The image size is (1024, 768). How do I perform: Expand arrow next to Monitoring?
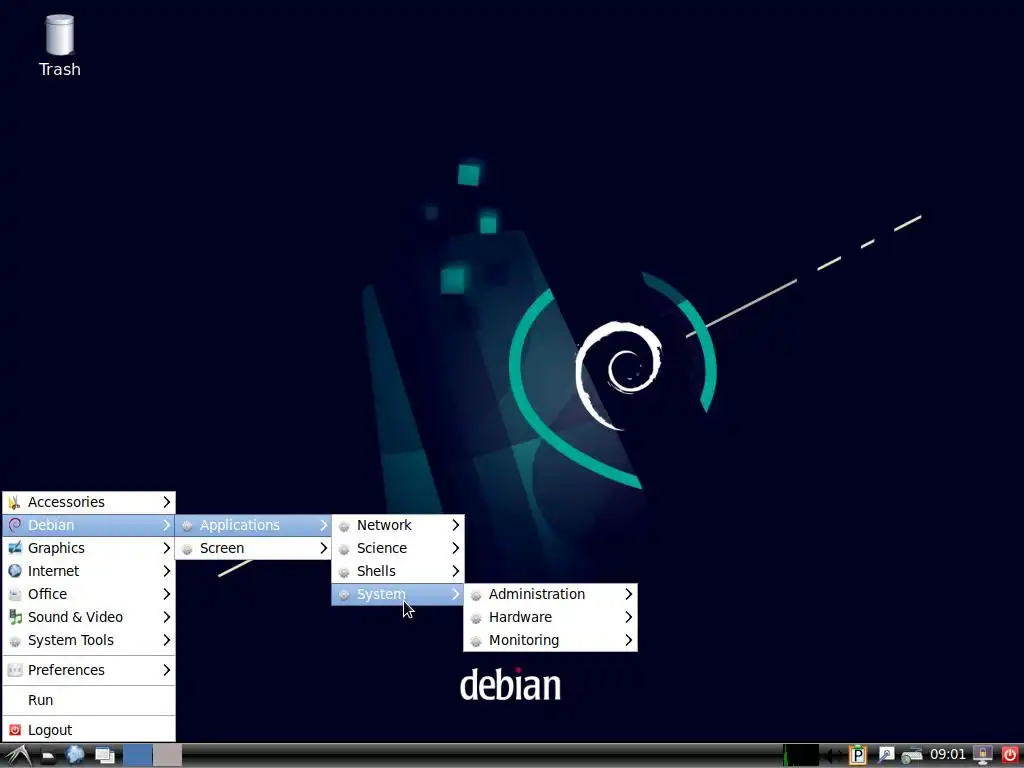pyautogui.click(x=628, y=640)
